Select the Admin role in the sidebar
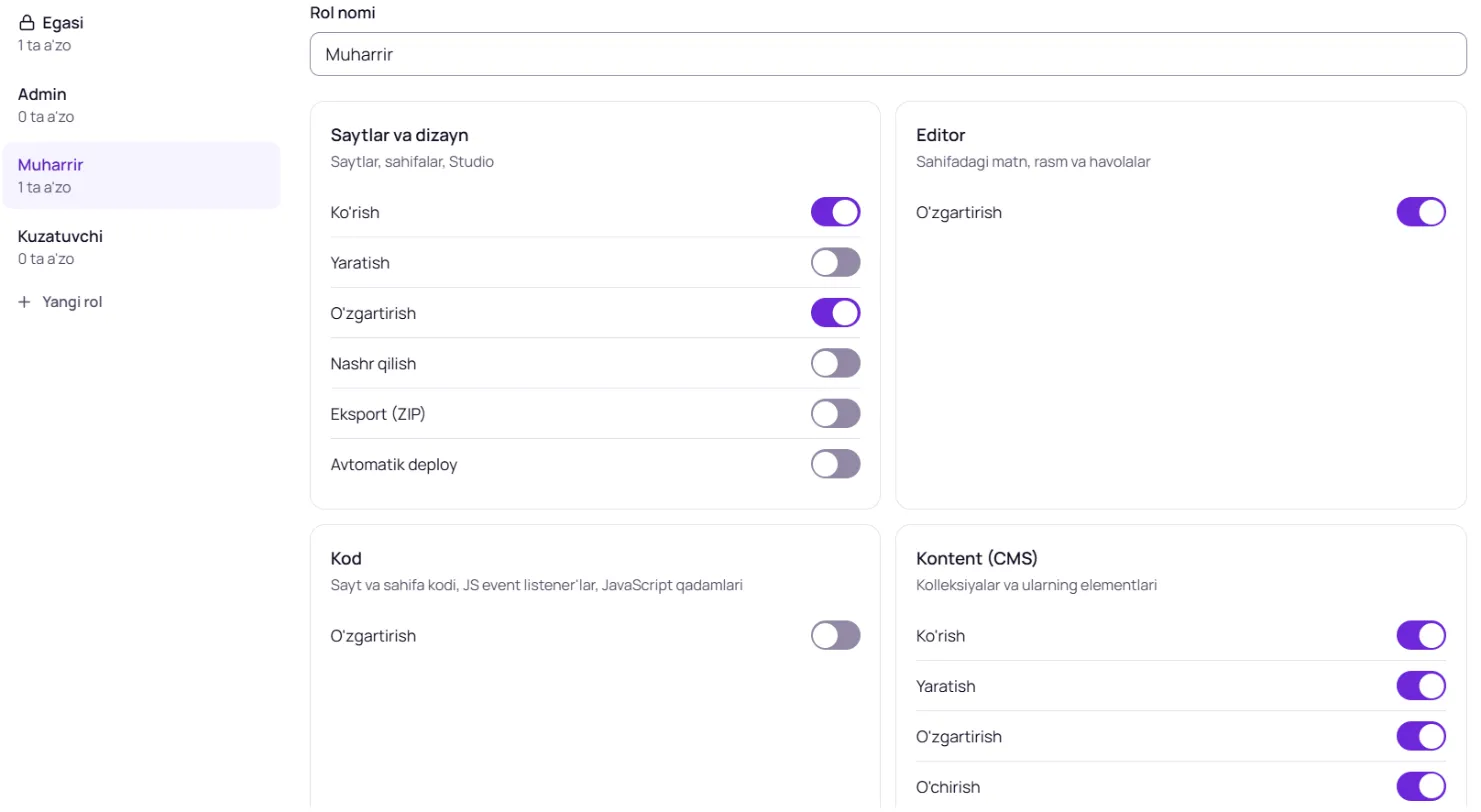1481x812 pixels. click(x=141, y=105)
